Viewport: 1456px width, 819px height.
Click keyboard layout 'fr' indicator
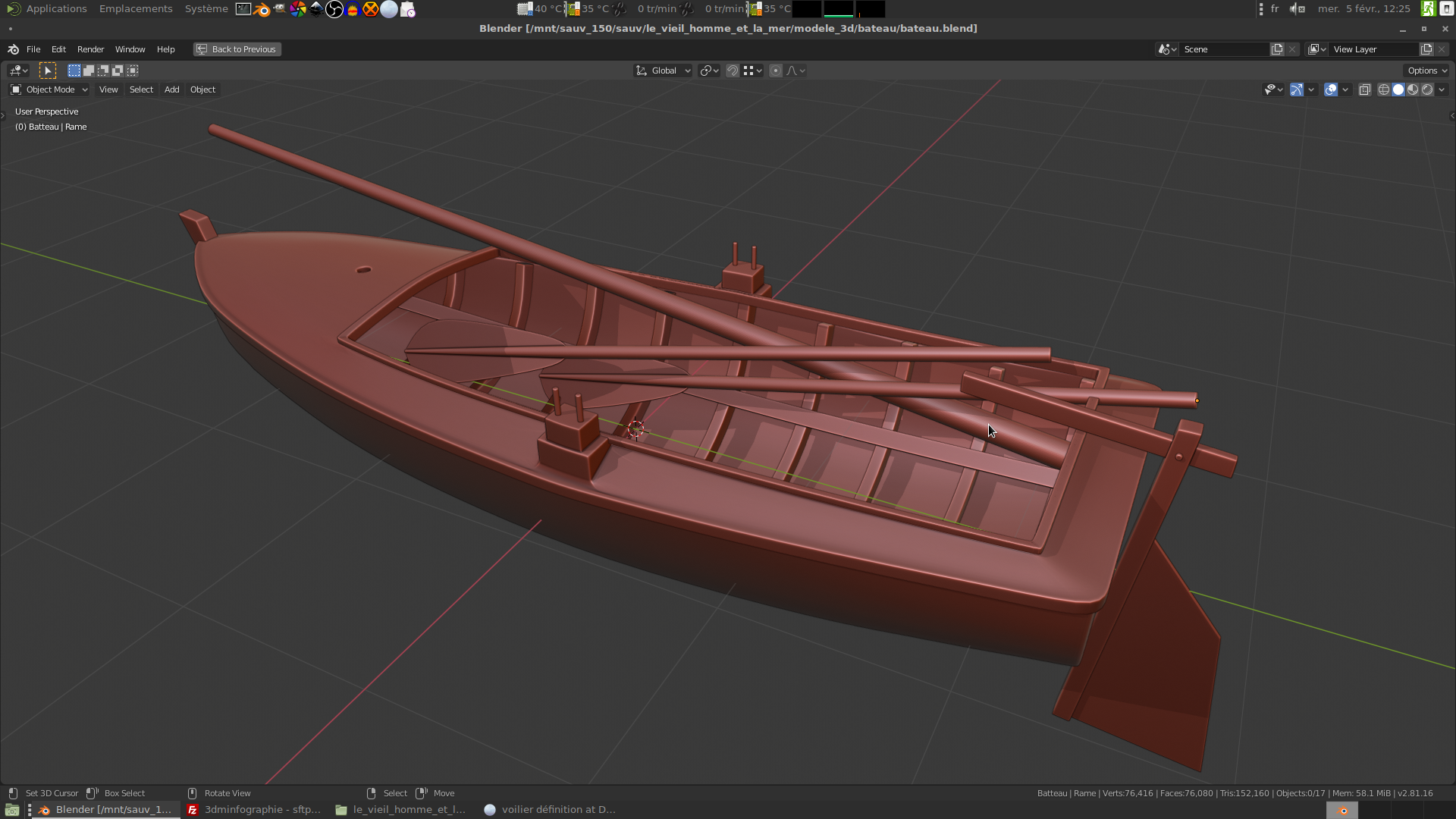(1275, 8)
